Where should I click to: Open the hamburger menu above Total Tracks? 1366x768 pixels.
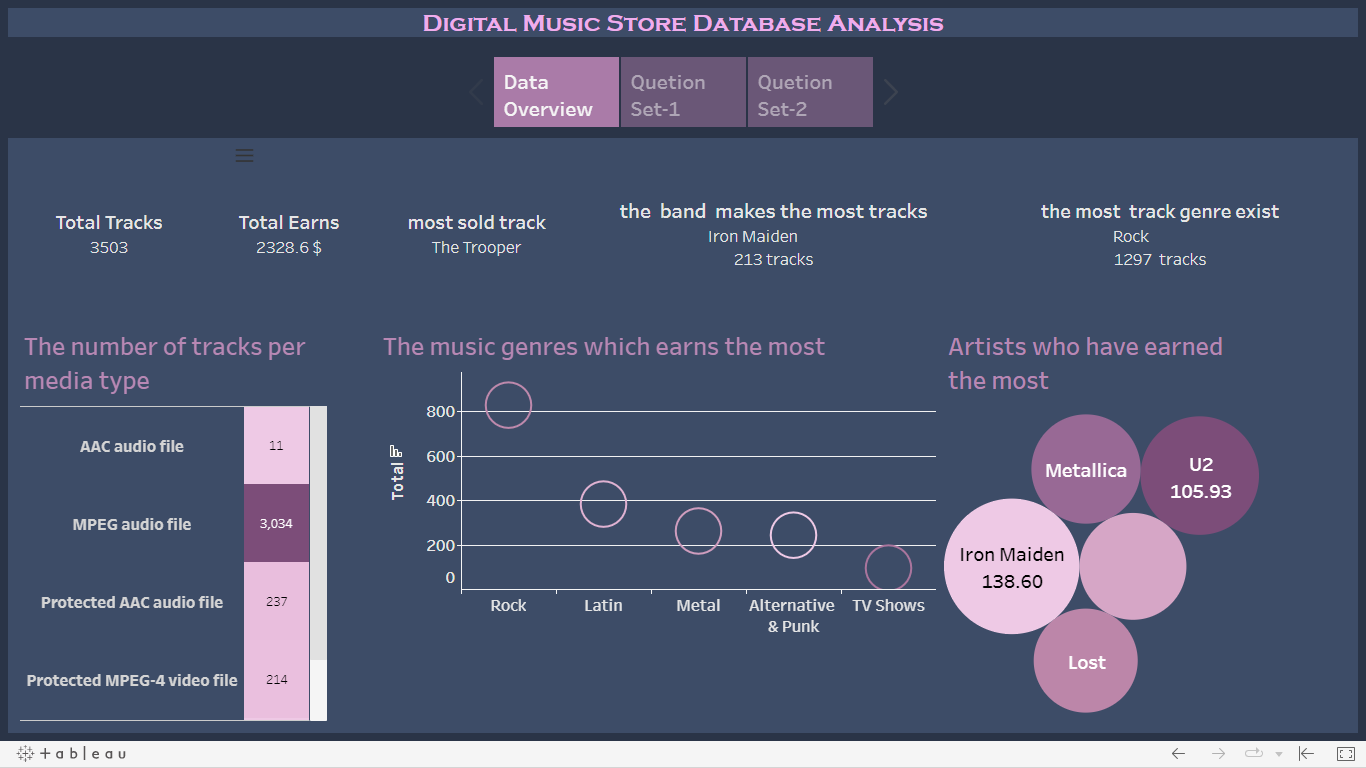point(244,155)
